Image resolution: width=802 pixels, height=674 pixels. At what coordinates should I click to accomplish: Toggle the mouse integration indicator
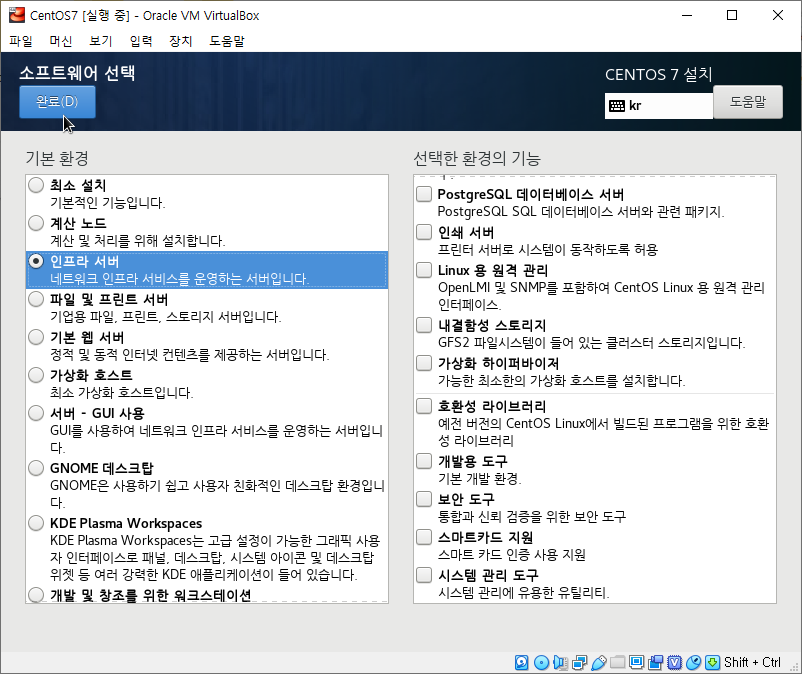click(x=694, y=662)
